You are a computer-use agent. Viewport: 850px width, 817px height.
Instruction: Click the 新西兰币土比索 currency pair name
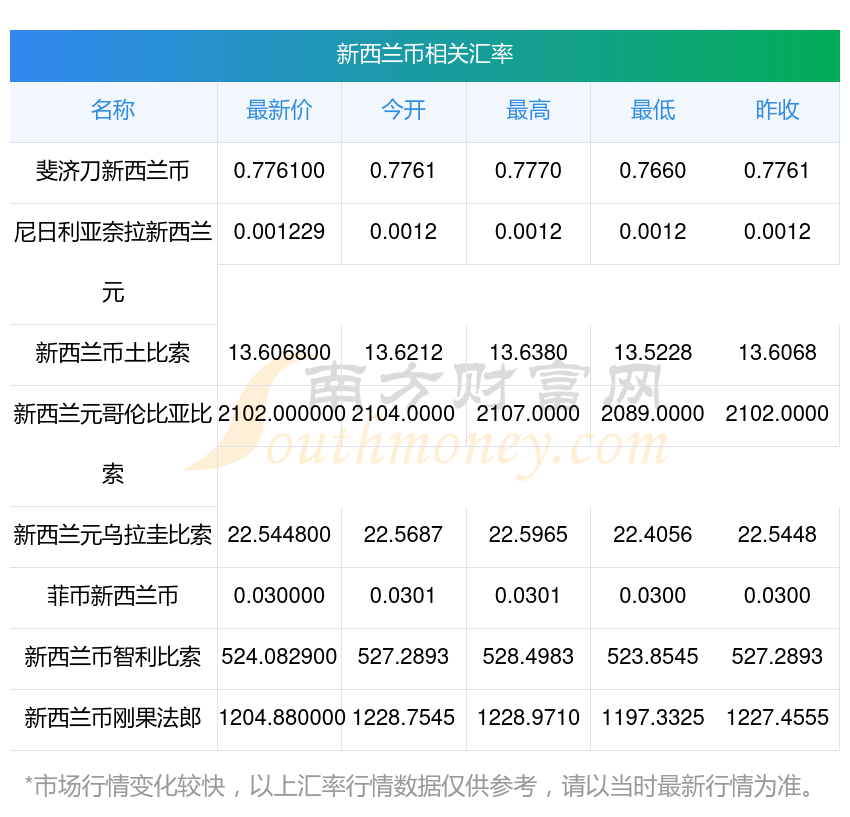pos(113,353)
